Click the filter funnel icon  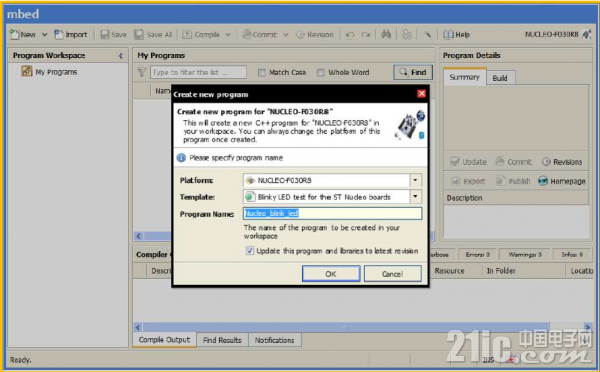pyautogui.click(x=142, y=72)
